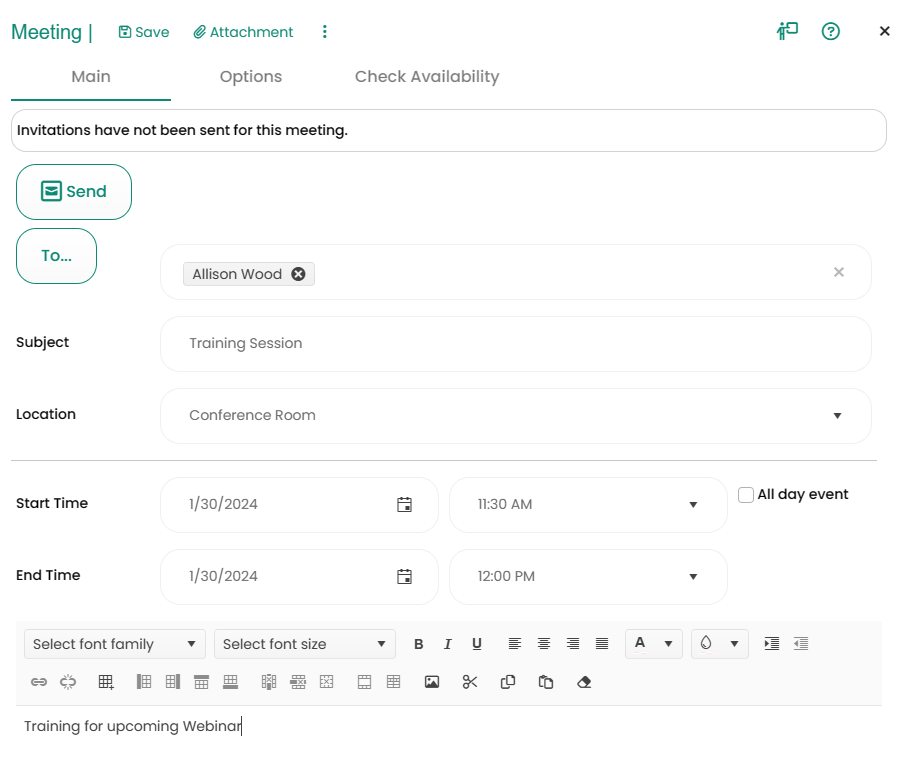Click the Save icon in header

tap(143, 32)
